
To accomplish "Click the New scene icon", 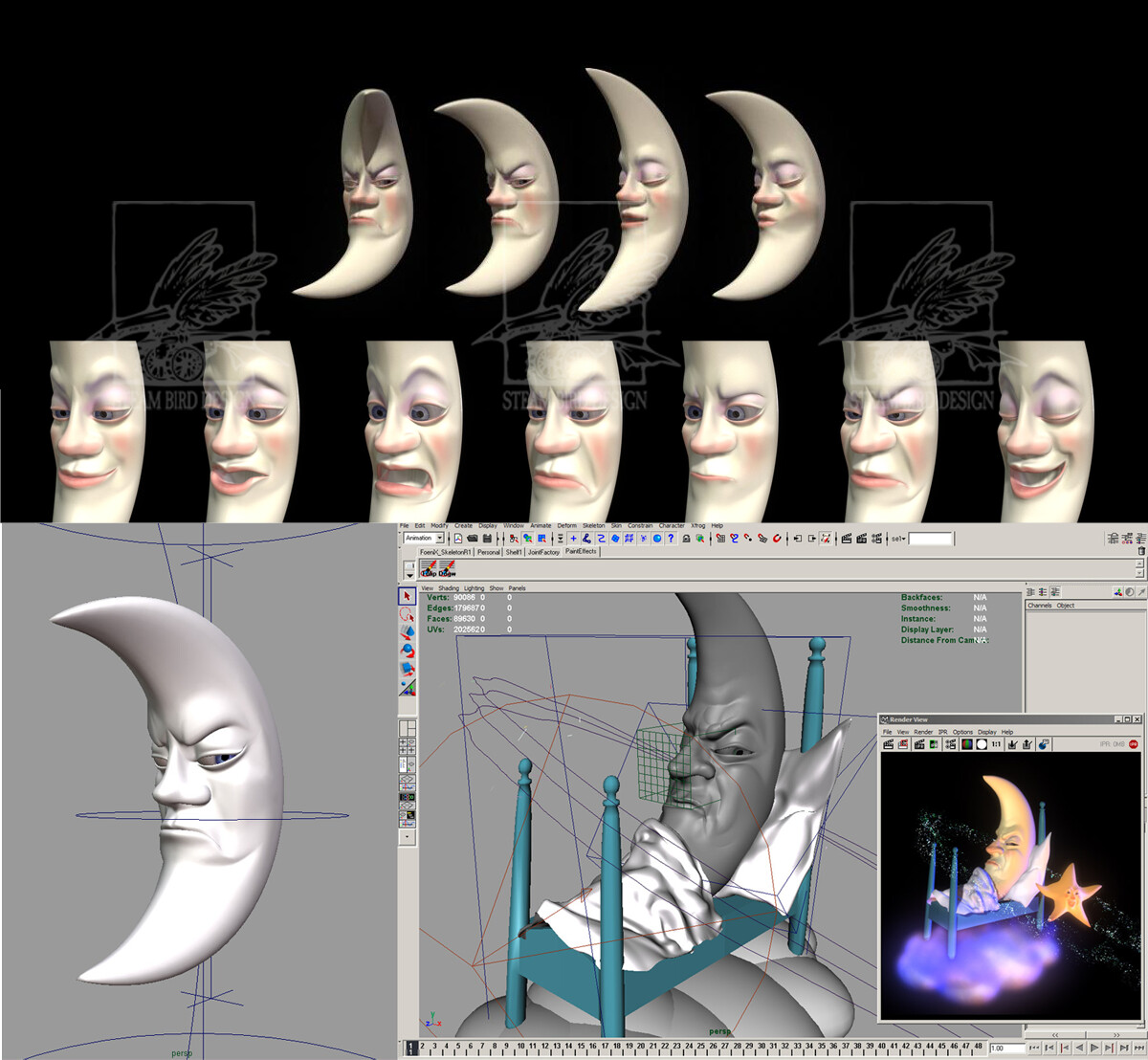I will (x=458, y=539).
